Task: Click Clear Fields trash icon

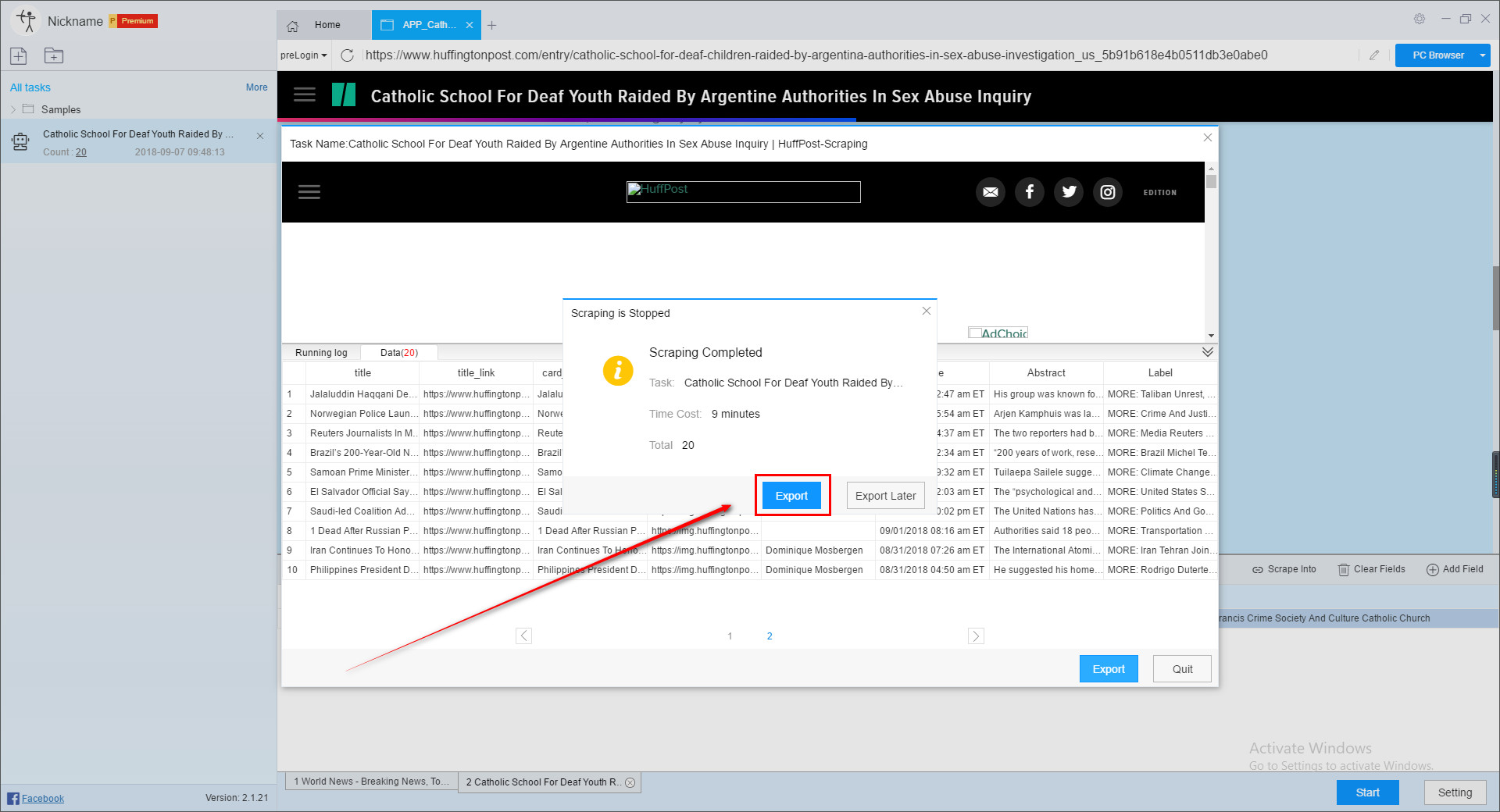Action: click(x=1344, y=570)
